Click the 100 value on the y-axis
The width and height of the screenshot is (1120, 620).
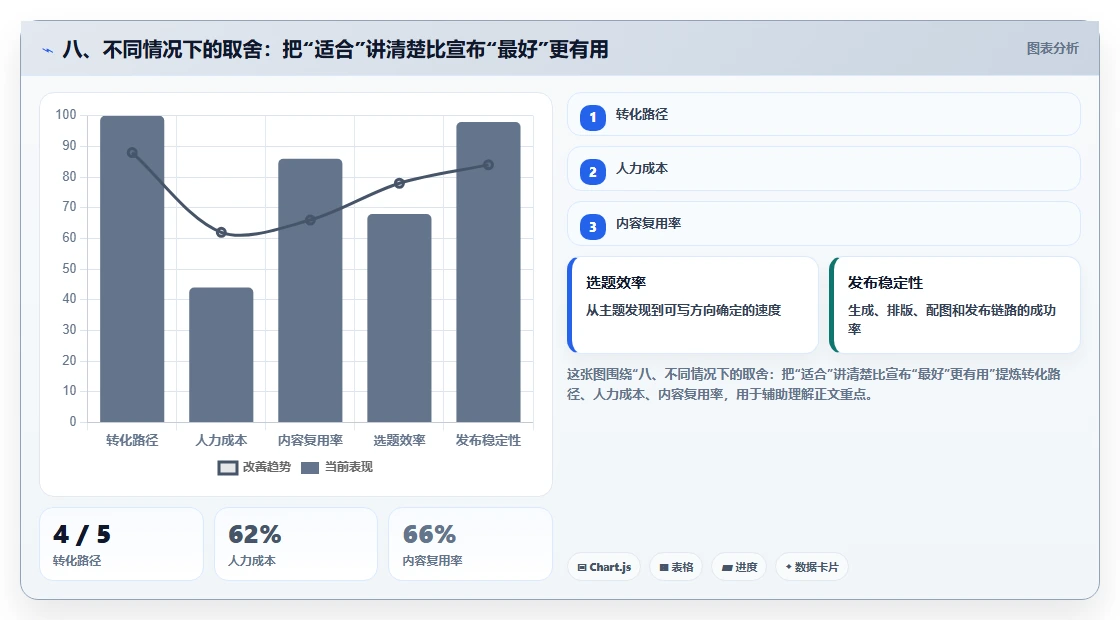point(66,115)
